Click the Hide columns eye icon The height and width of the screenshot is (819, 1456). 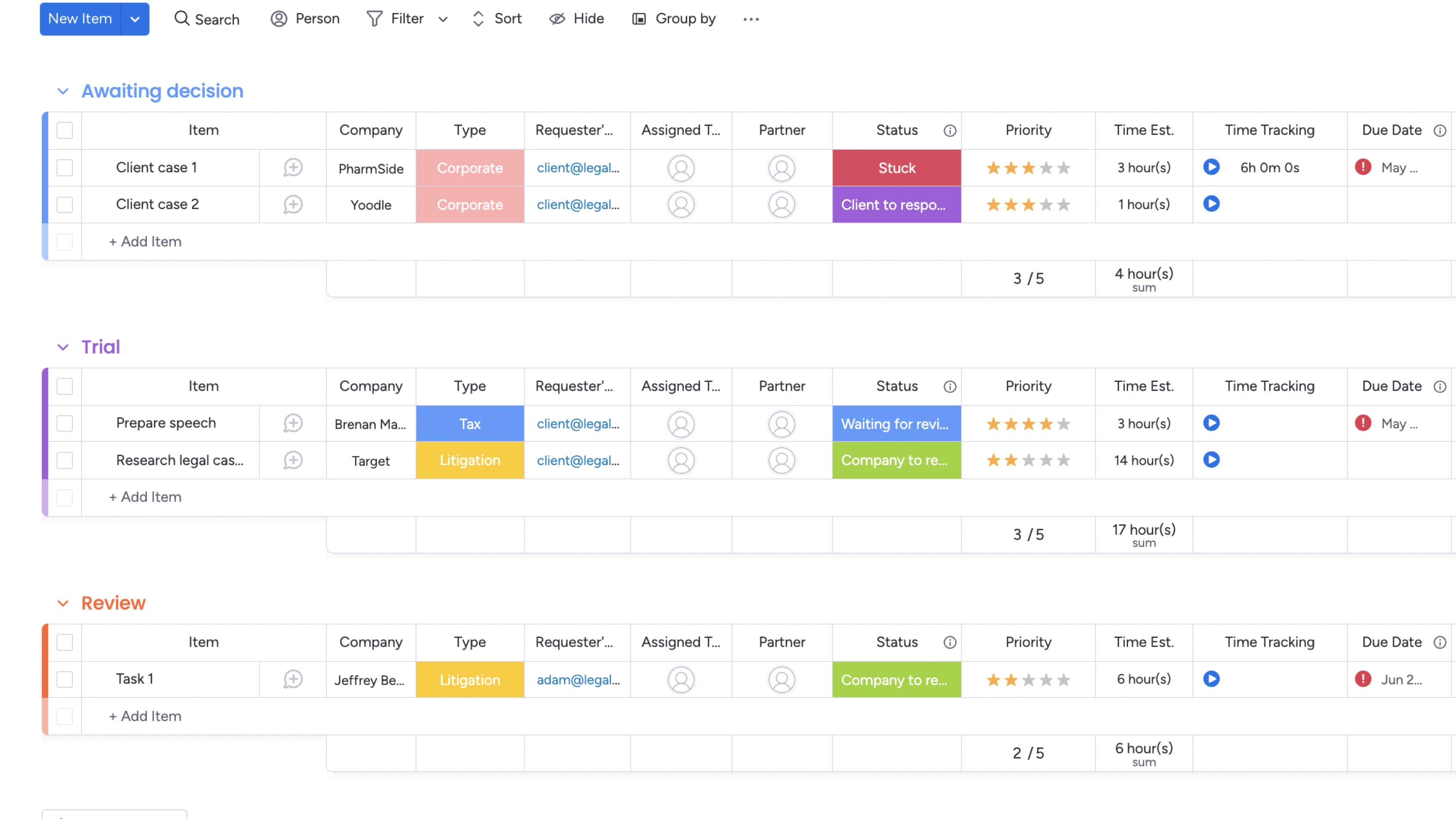tap(557, 19)
